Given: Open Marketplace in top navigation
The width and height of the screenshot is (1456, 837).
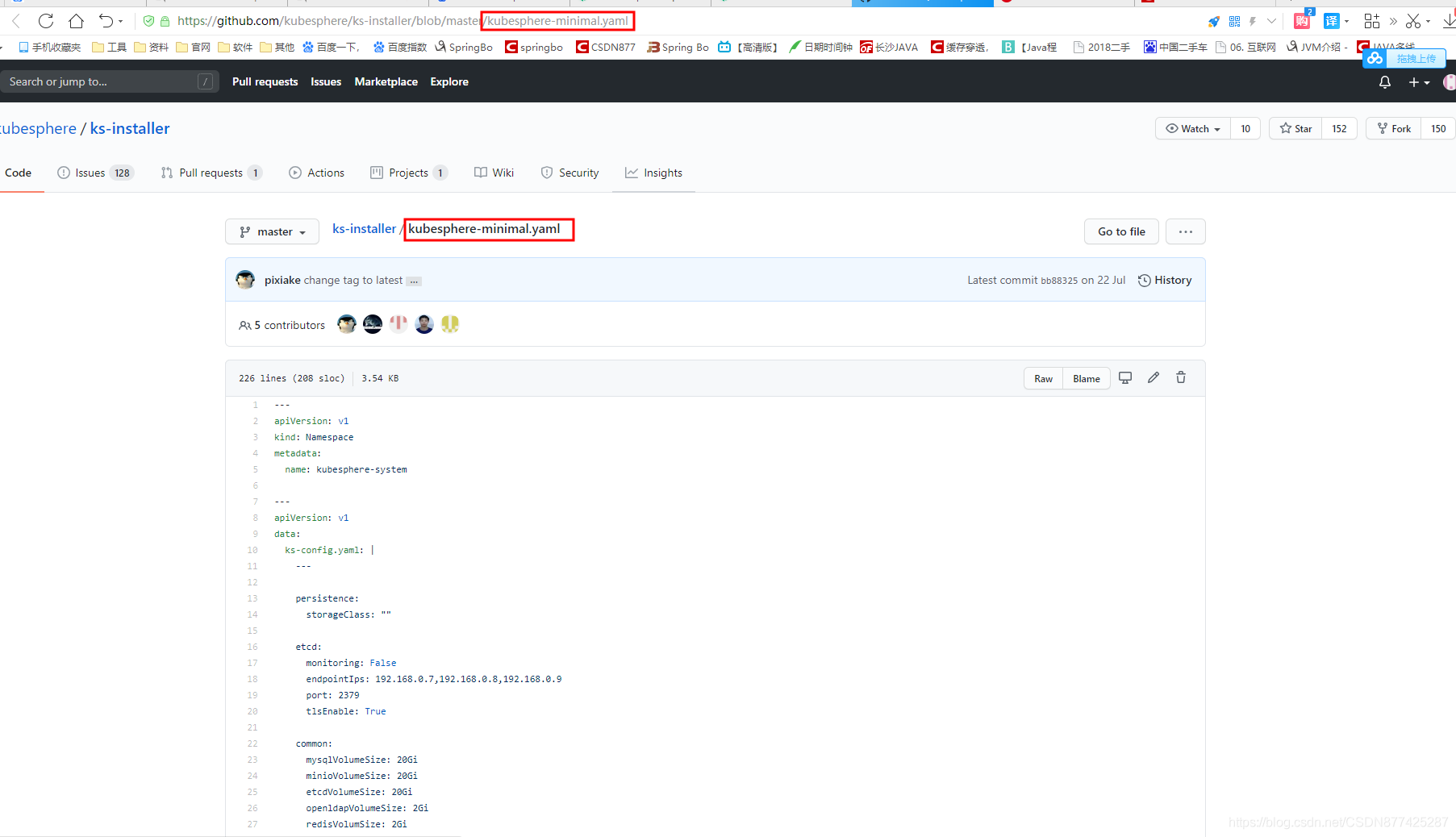Looking at the screenshot, I should tap(386, 81).
